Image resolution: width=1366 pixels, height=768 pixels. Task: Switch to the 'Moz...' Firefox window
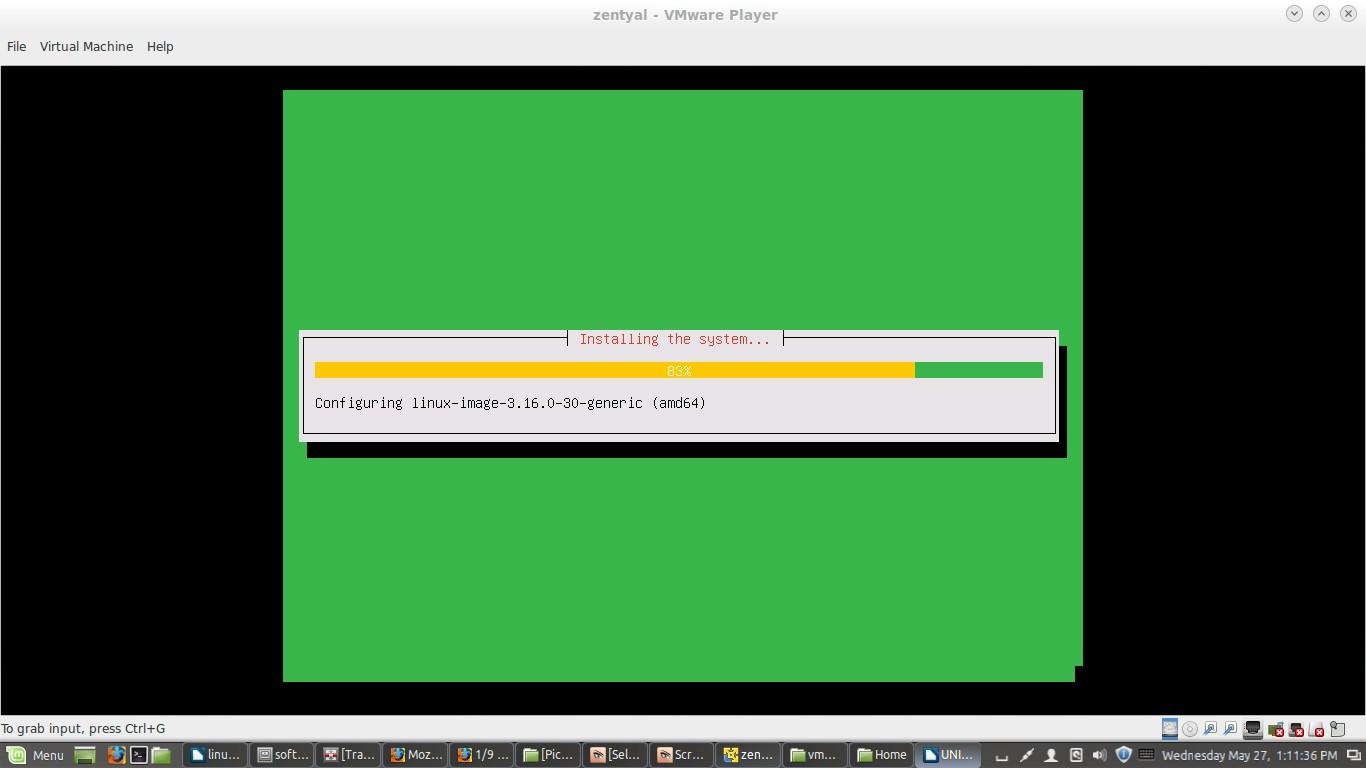416,755
